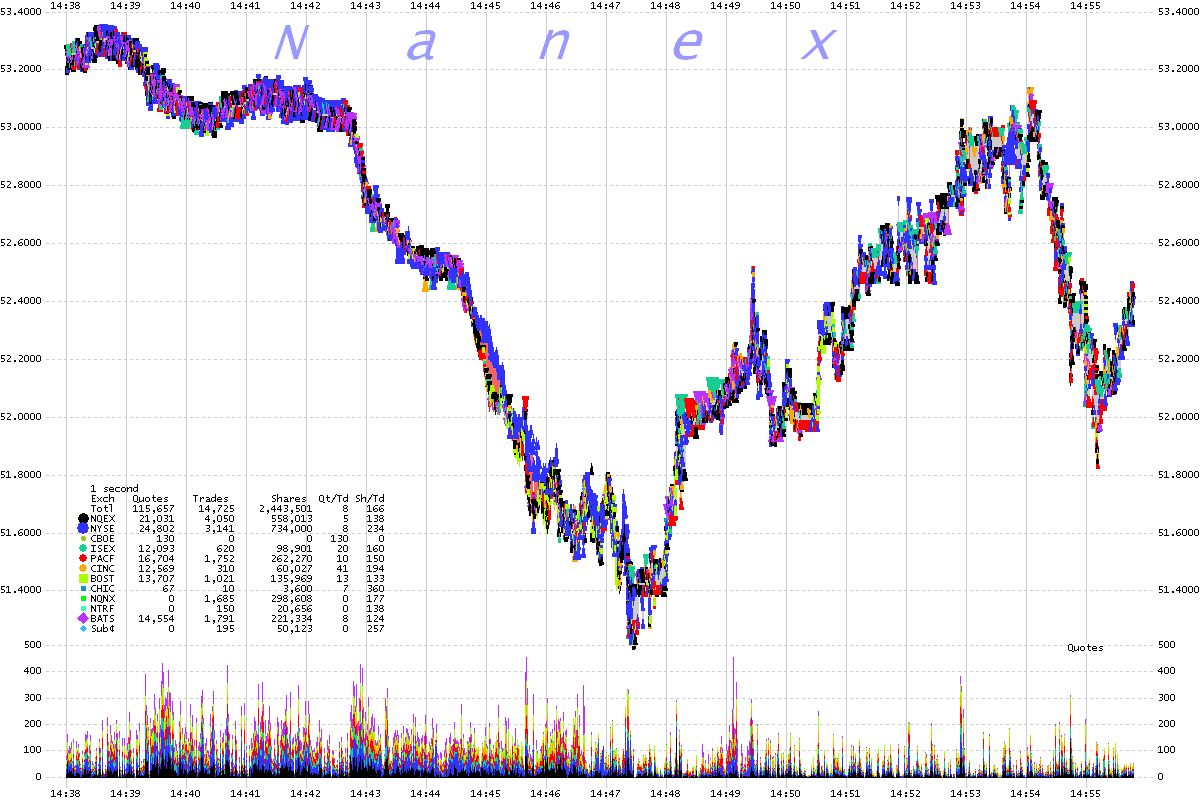Click the Shares column header

pos(288,498)
